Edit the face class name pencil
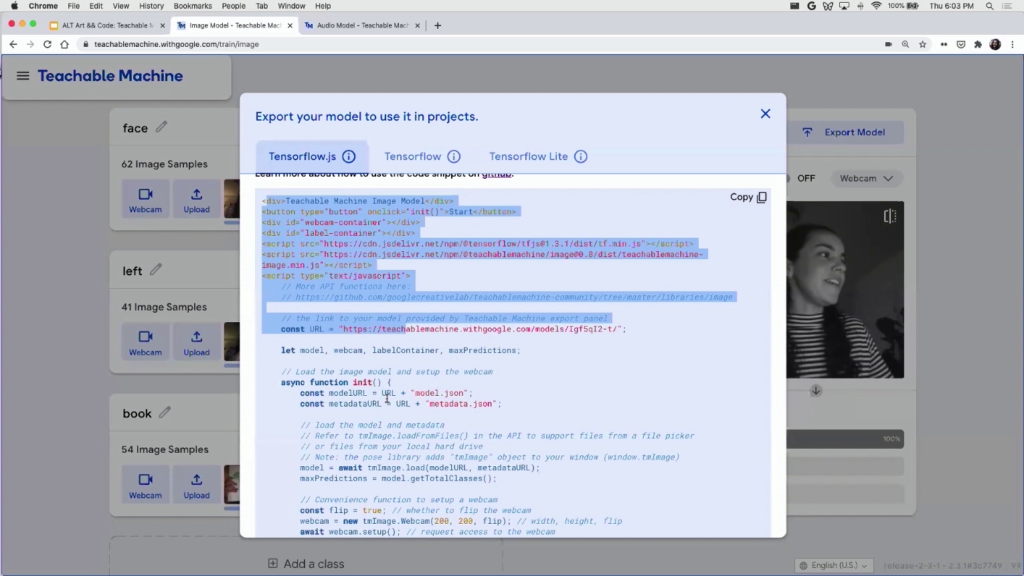Viewport: 1024px width, 576px height. pos(161,127)
